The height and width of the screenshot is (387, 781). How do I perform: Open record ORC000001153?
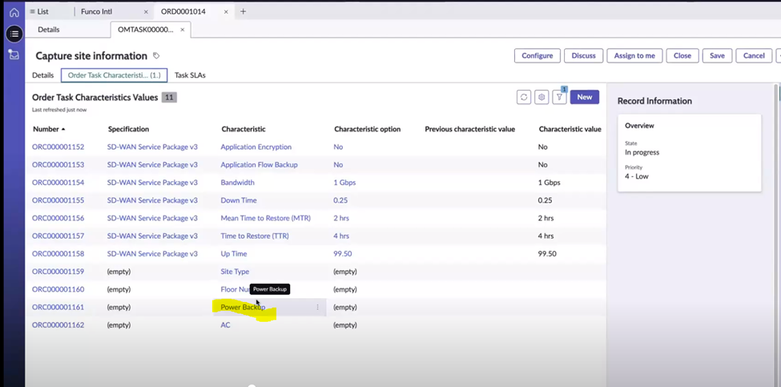coord(58,165)
